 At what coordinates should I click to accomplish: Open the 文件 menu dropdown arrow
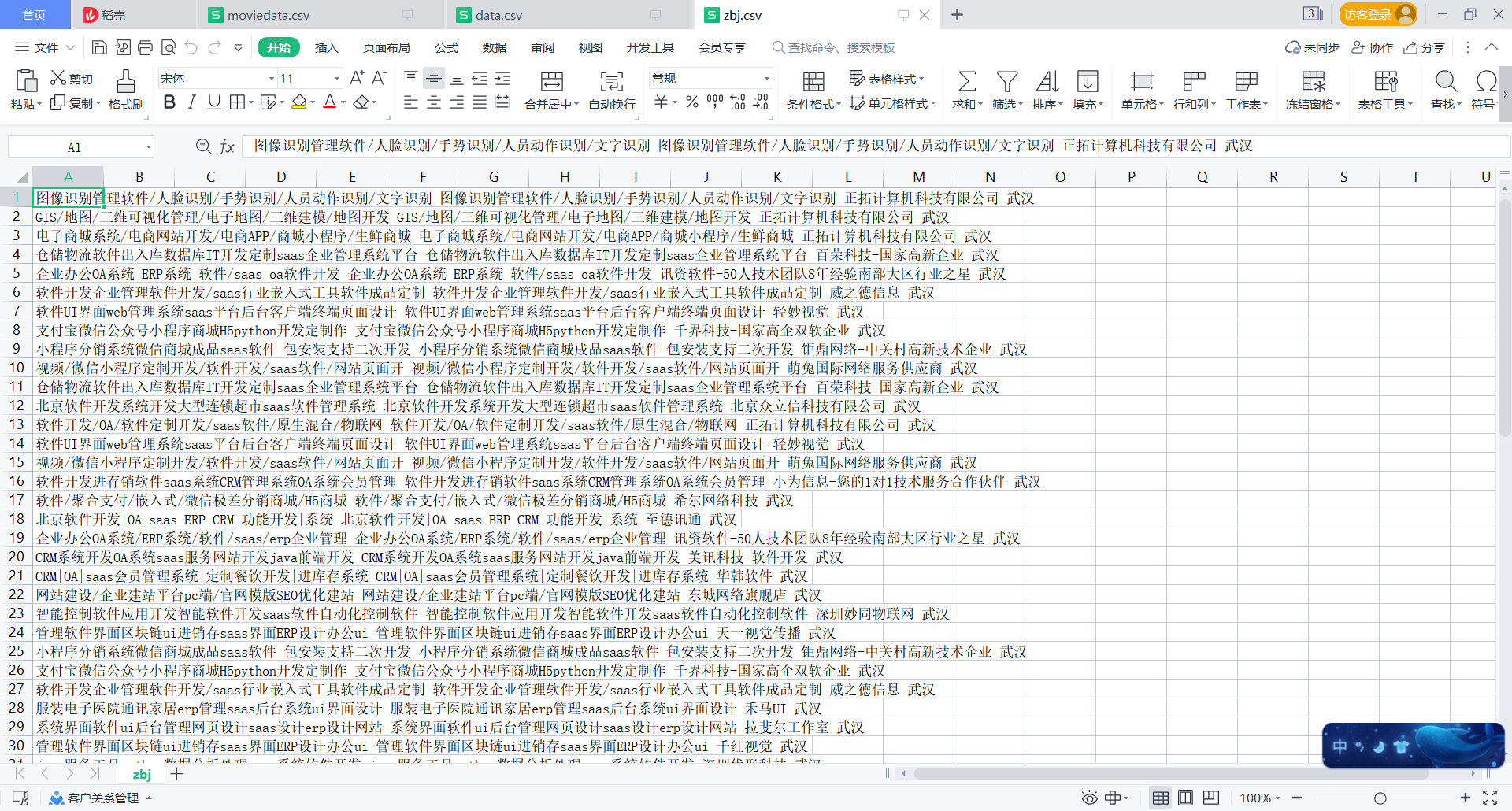(70, 47)
